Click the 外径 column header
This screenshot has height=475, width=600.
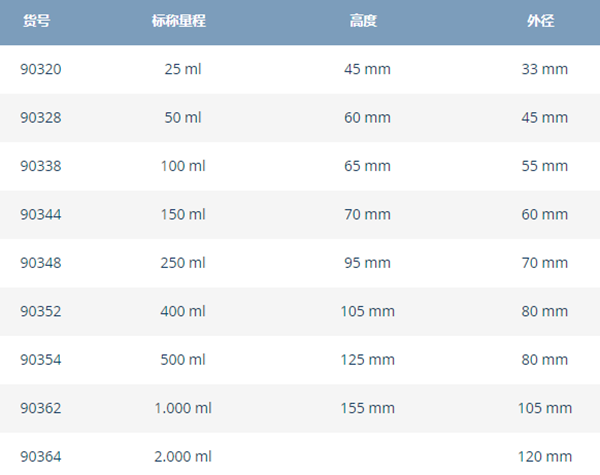(540, 21)
